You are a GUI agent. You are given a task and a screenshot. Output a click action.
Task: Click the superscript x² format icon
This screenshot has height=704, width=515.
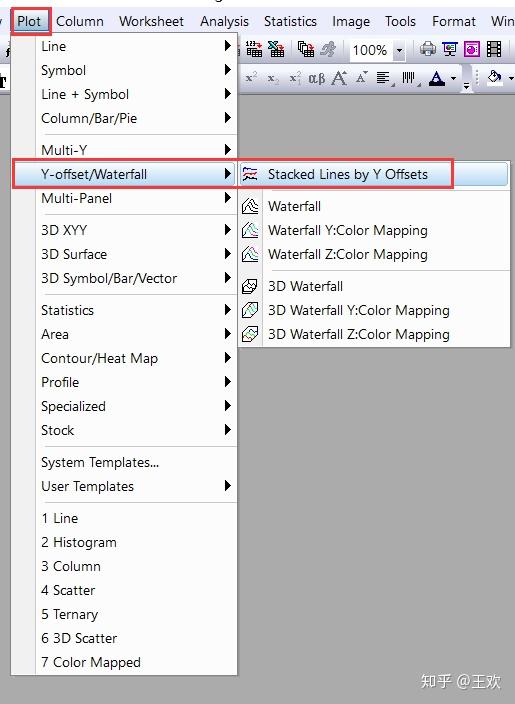click(251, 79)
